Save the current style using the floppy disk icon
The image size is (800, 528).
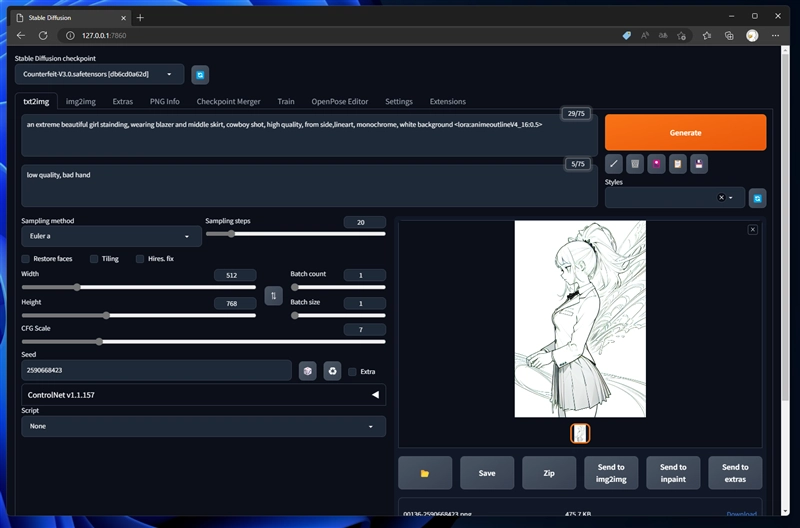(x=699, y=164)
